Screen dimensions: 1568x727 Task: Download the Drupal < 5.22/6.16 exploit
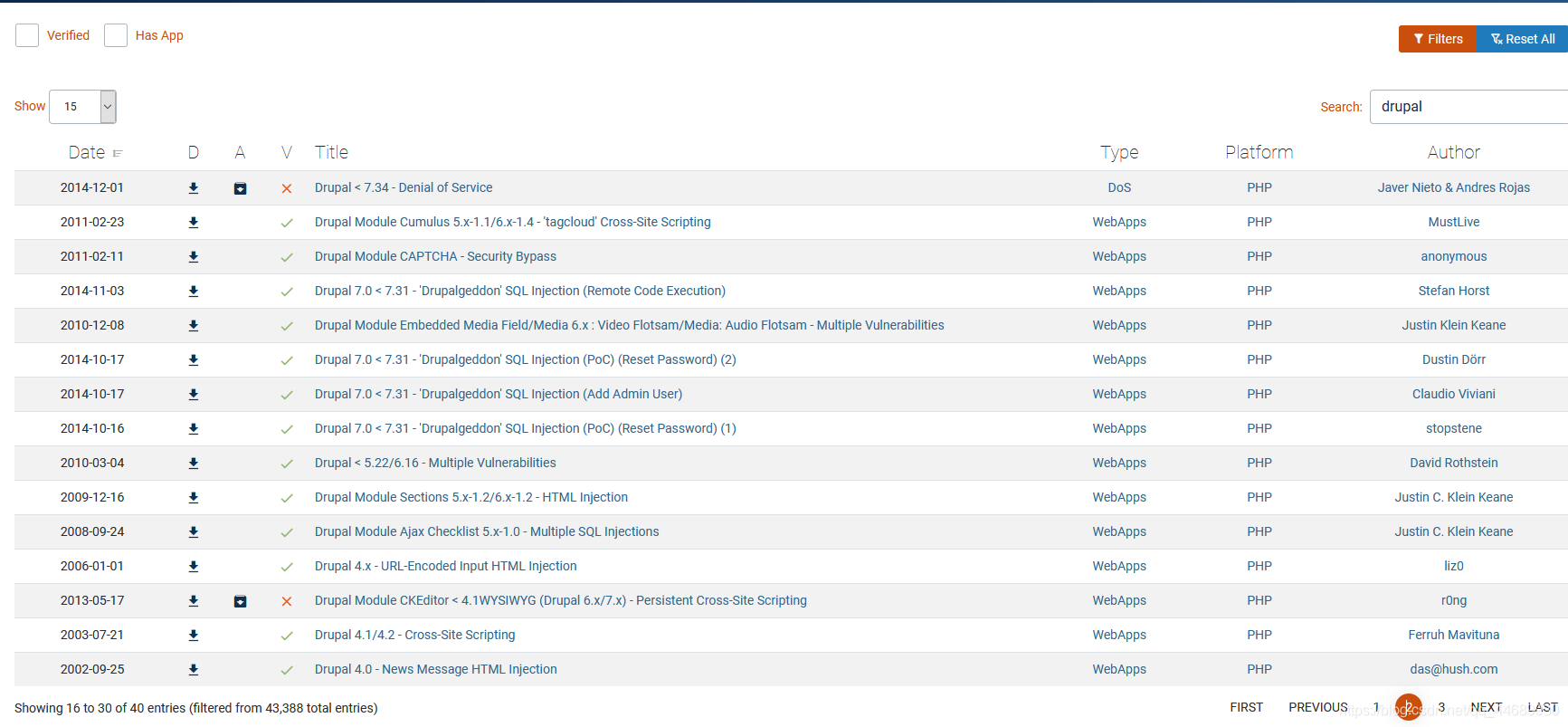pyautogui.click(x=193, y=464)
